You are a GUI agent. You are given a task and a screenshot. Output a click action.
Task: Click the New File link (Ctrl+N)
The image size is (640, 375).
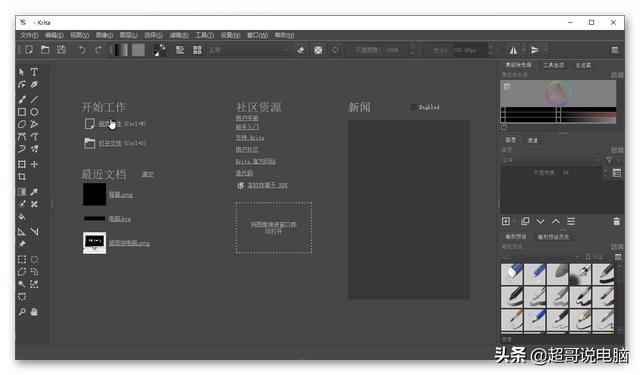point(122,124)
